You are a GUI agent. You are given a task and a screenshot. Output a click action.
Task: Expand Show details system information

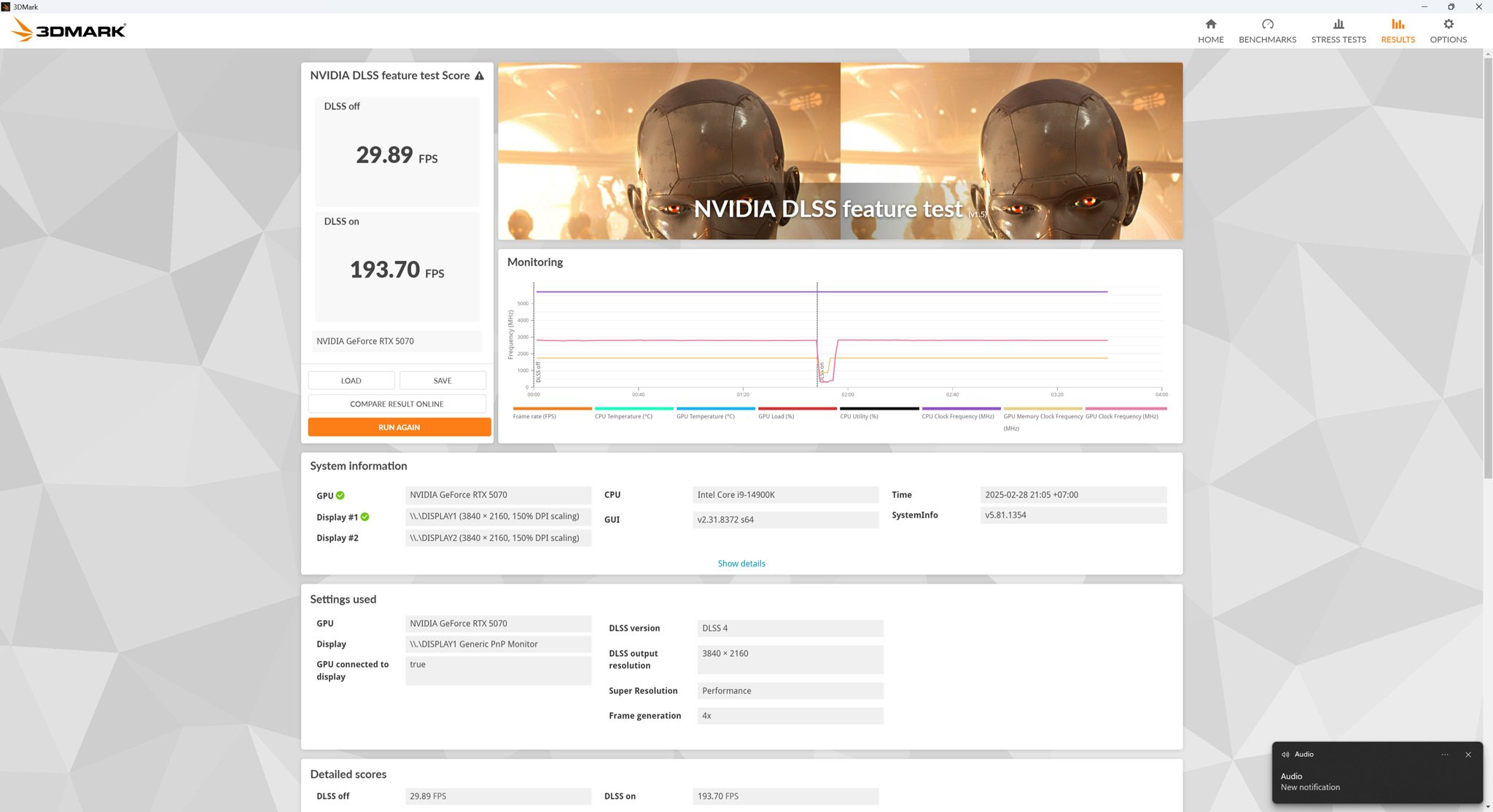[x=741, y=563]
